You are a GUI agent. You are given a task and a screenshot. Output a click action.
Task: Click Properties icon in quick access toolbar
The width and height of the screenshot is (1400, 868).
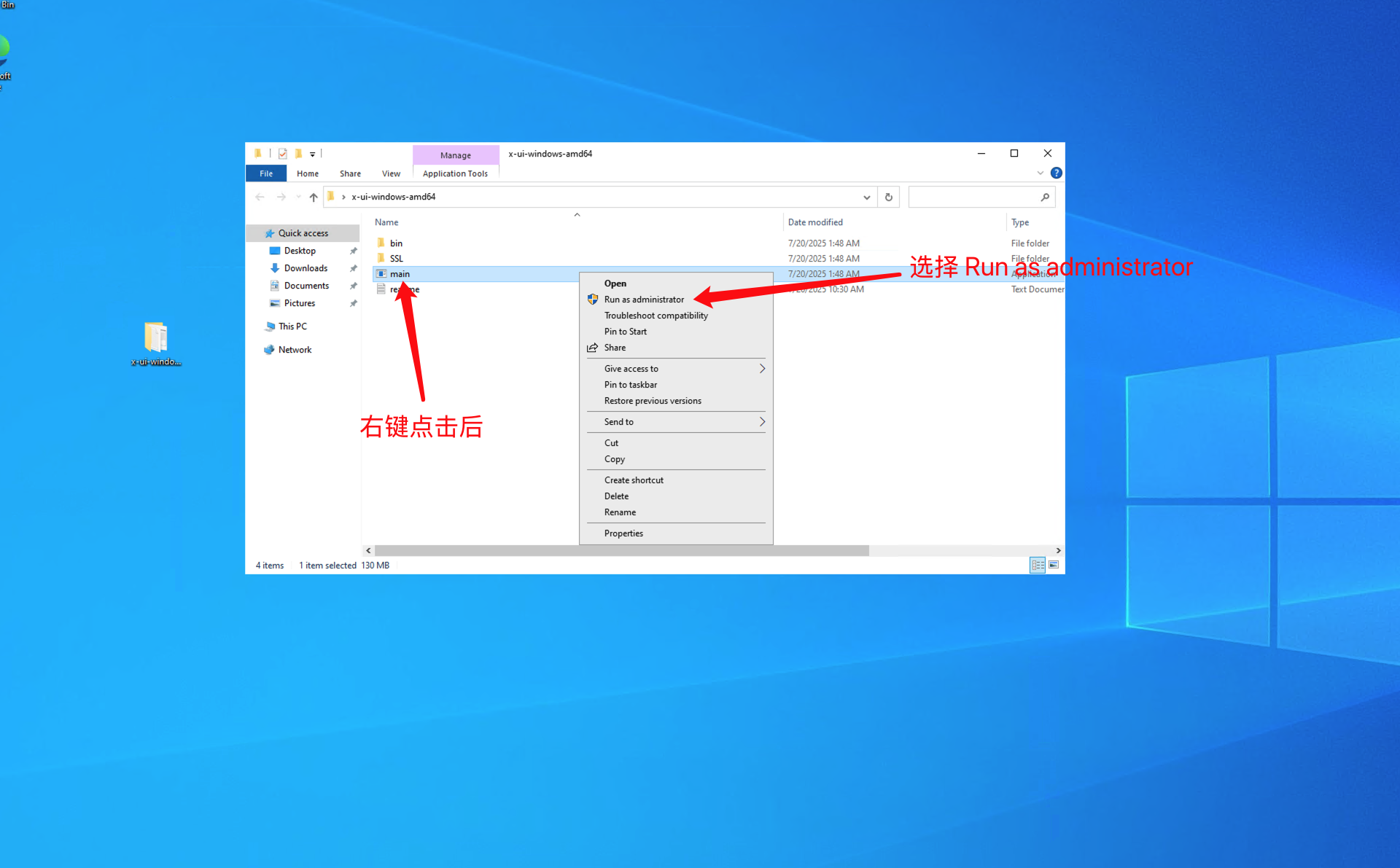(283, 154)
